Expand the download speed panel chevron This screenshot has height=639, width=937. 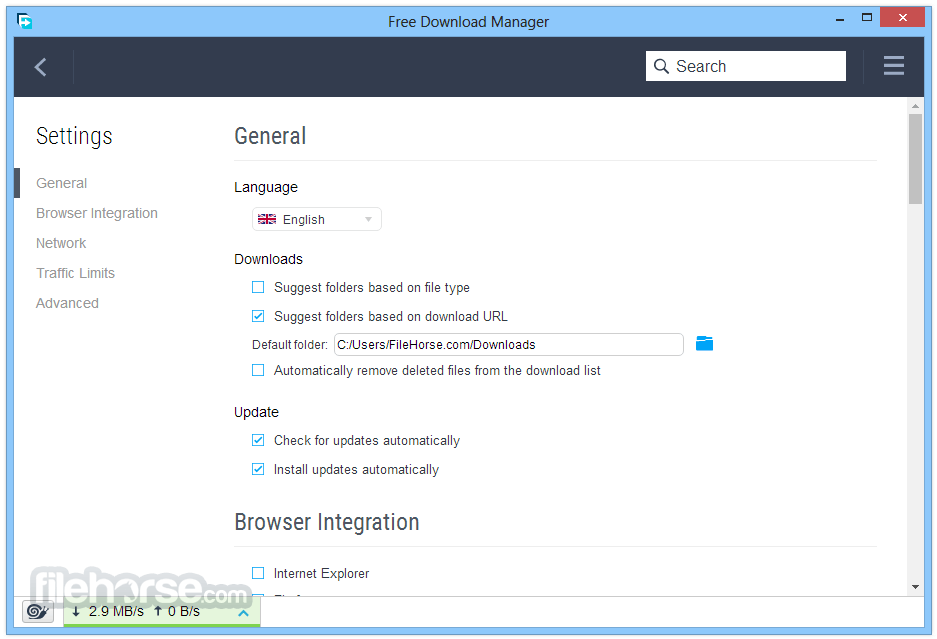243,613
